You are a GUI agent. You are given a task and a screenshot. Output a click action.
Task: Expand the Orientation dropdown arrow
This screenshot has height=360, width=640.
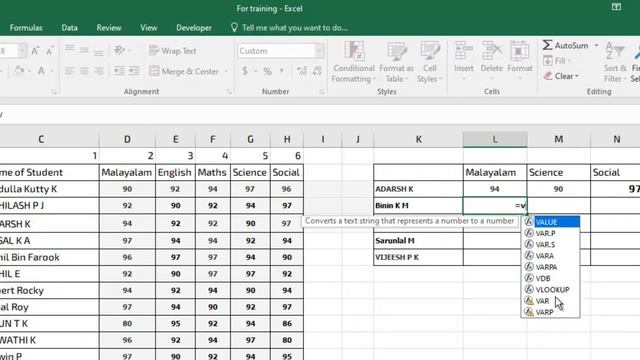pos(129,51)
